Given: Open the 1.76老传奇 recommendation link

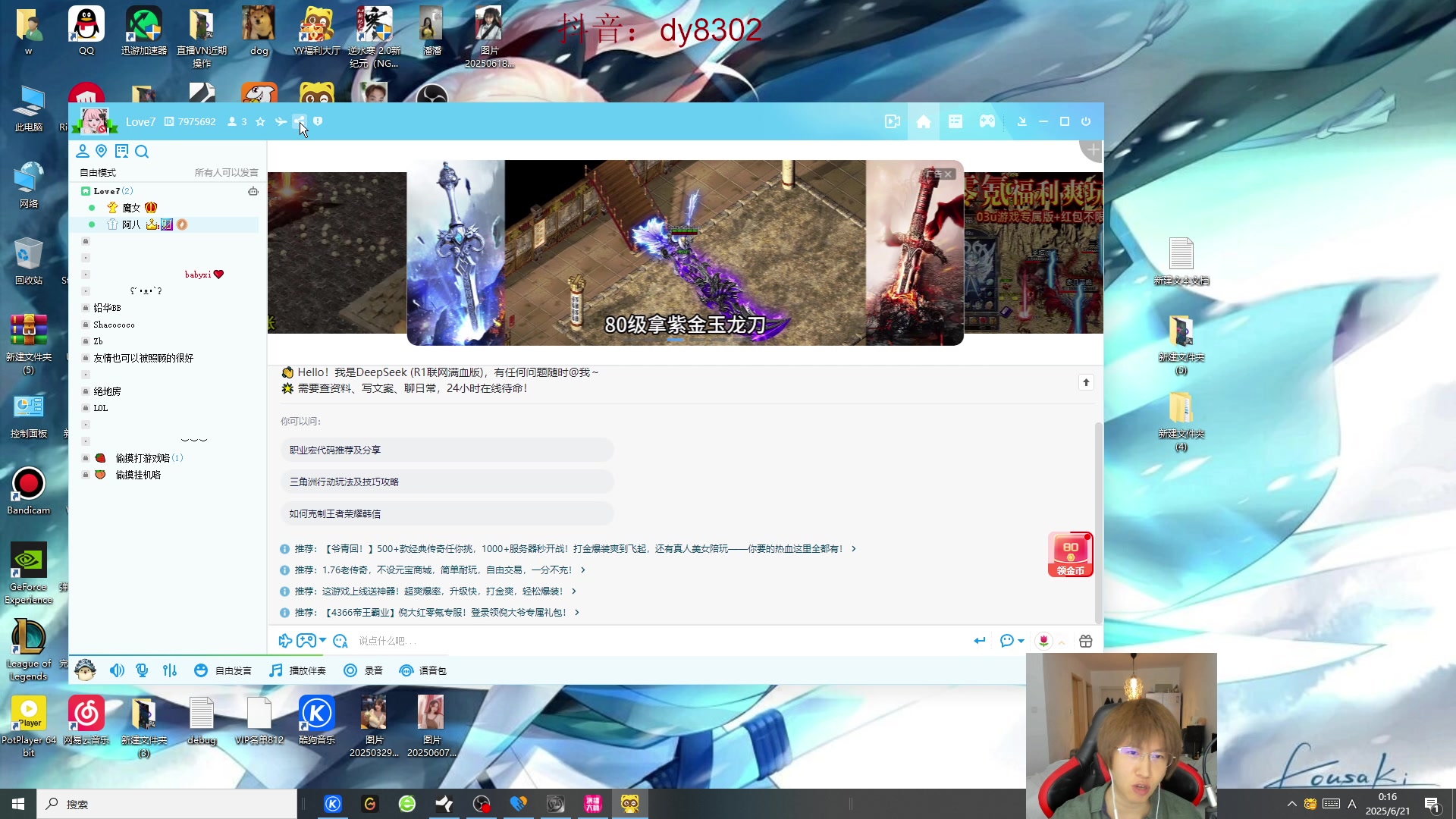Looking at the screenshot, I should [433, 570].
